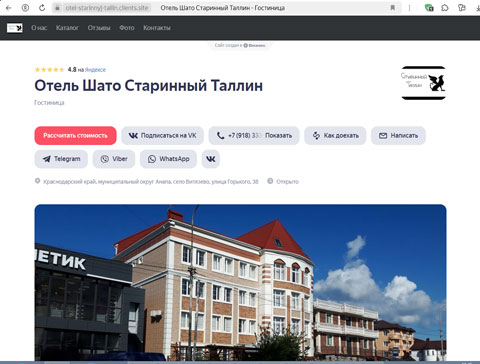Screen dimensions: 480x364
Task: Click the toolbar icon right of the extensions puzzle
Action: pyautogui.click(x=461, y=8)
